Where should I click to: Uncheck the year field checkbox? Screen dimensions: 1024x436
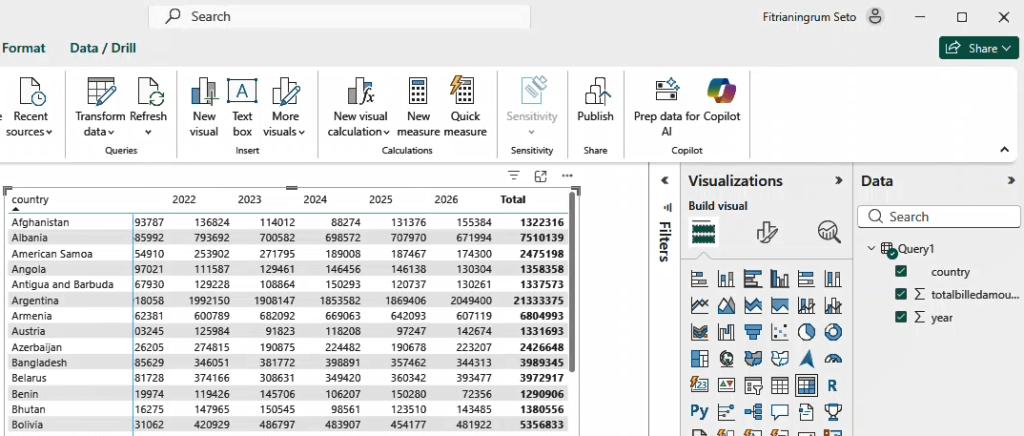(901, 317)
